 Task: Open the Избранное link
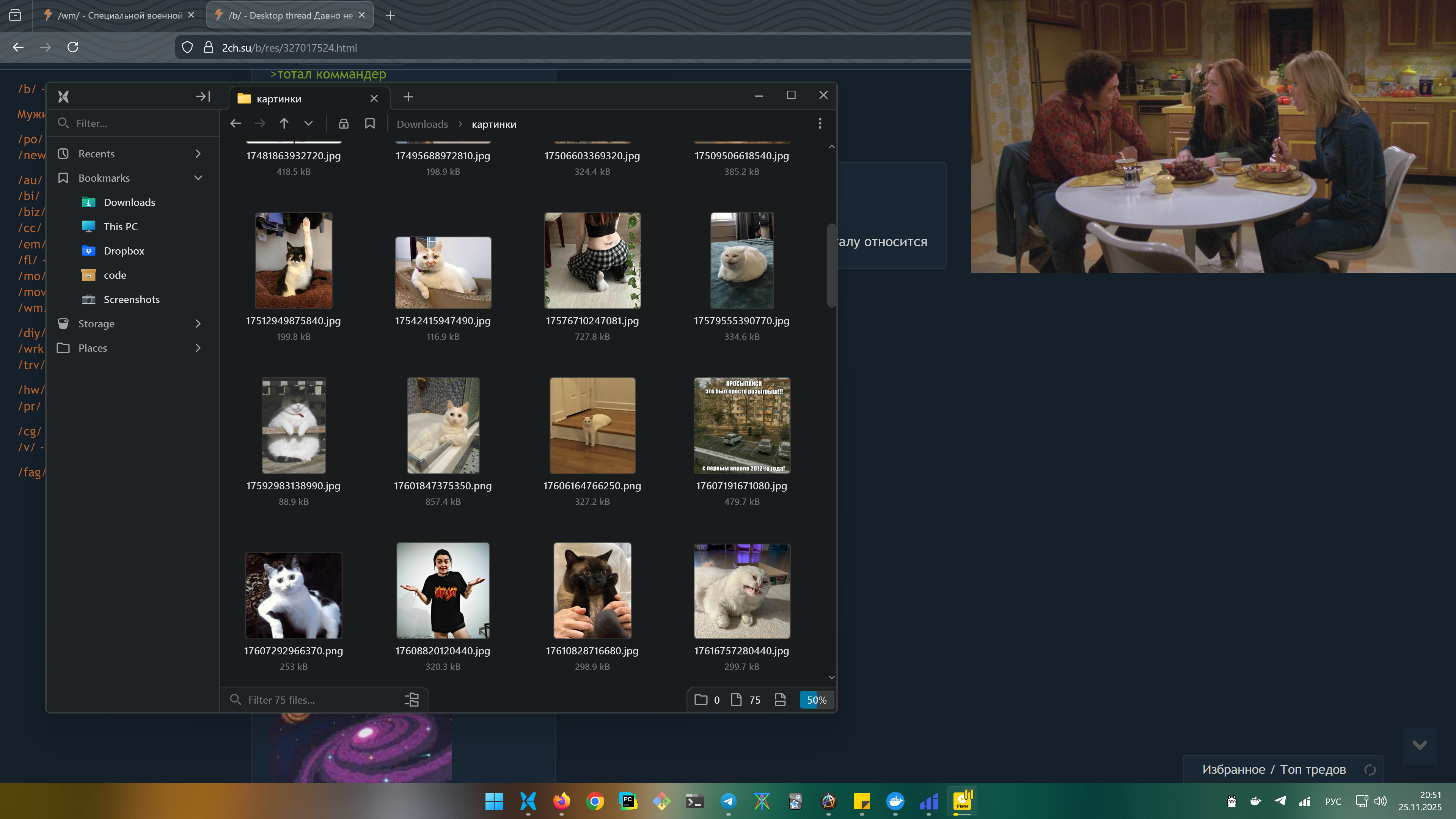(x=1233, y=769)
